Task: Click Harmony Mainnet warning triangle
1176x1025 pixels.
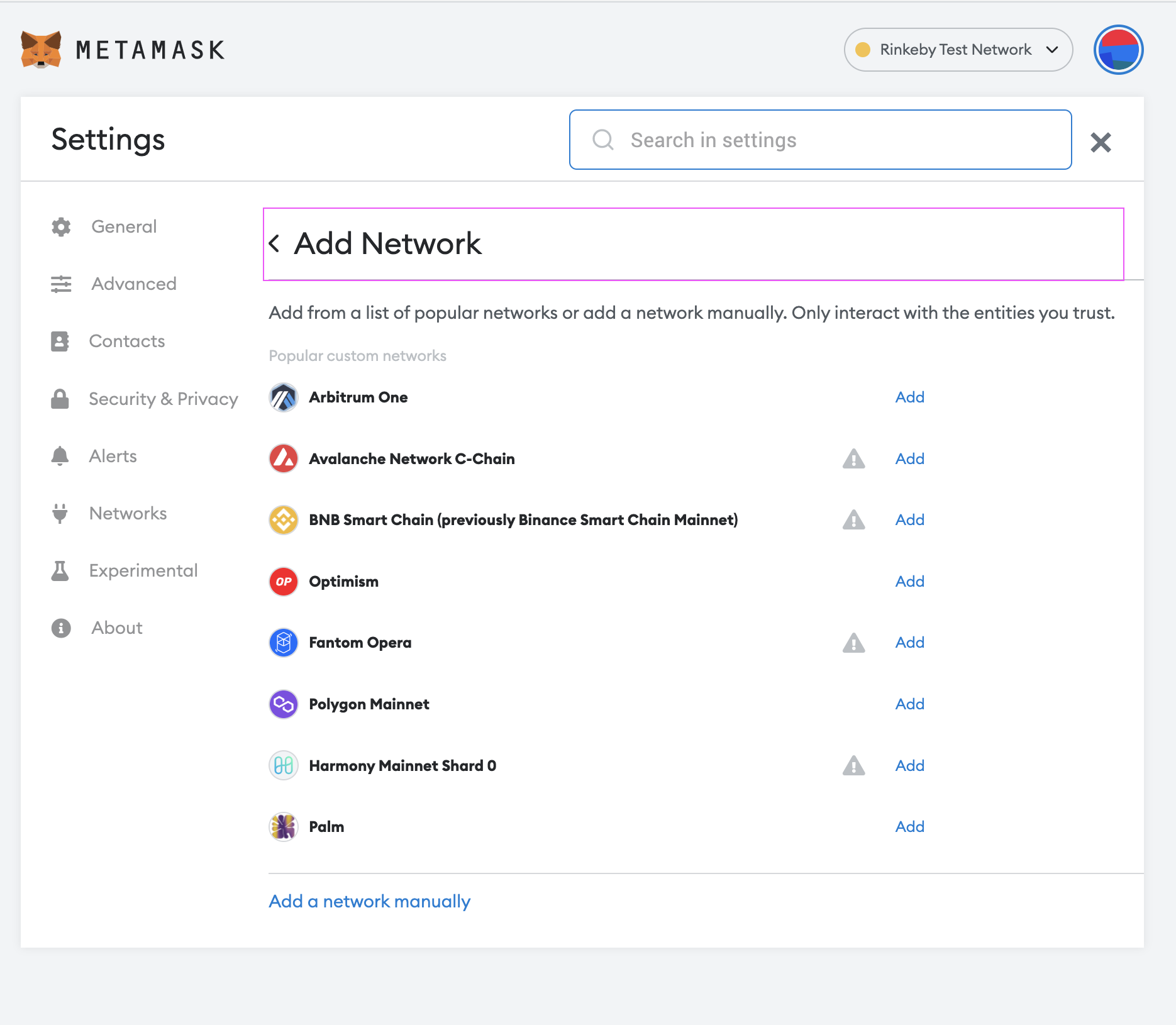Action: click(853, 766)
